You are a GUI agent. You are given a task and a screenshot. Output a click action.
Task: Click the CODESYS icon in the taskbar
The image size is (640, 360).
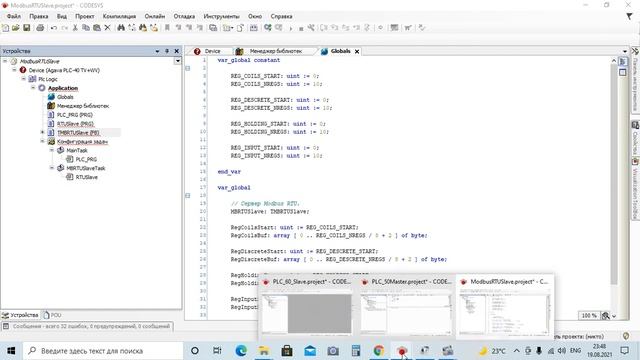[x=402, y=351]
